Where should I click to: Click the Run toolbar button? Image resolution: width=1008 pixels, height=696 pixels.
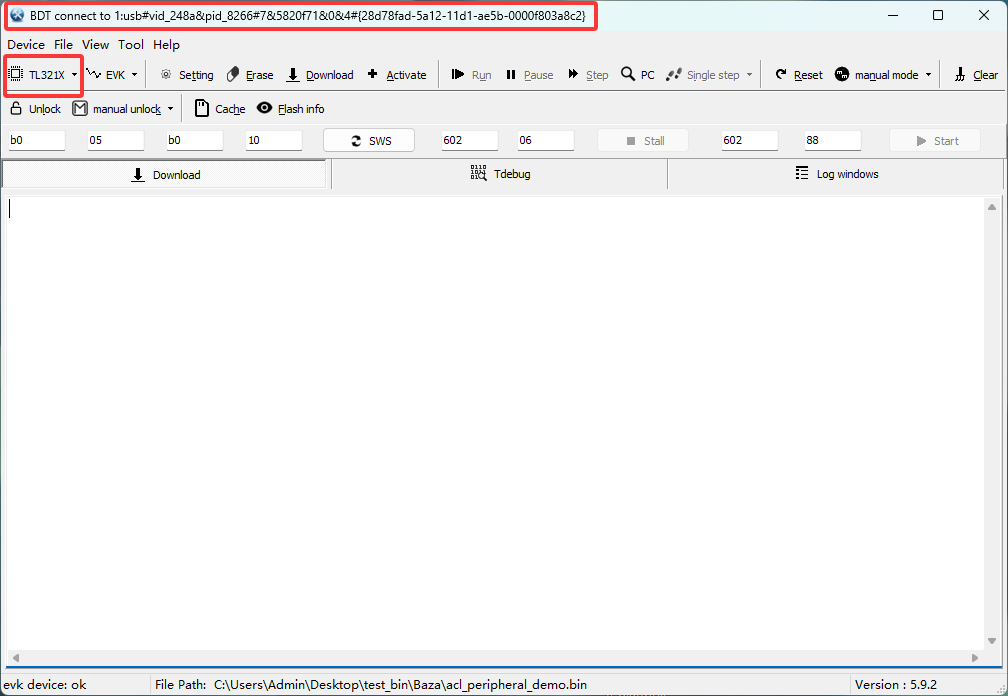471,75
